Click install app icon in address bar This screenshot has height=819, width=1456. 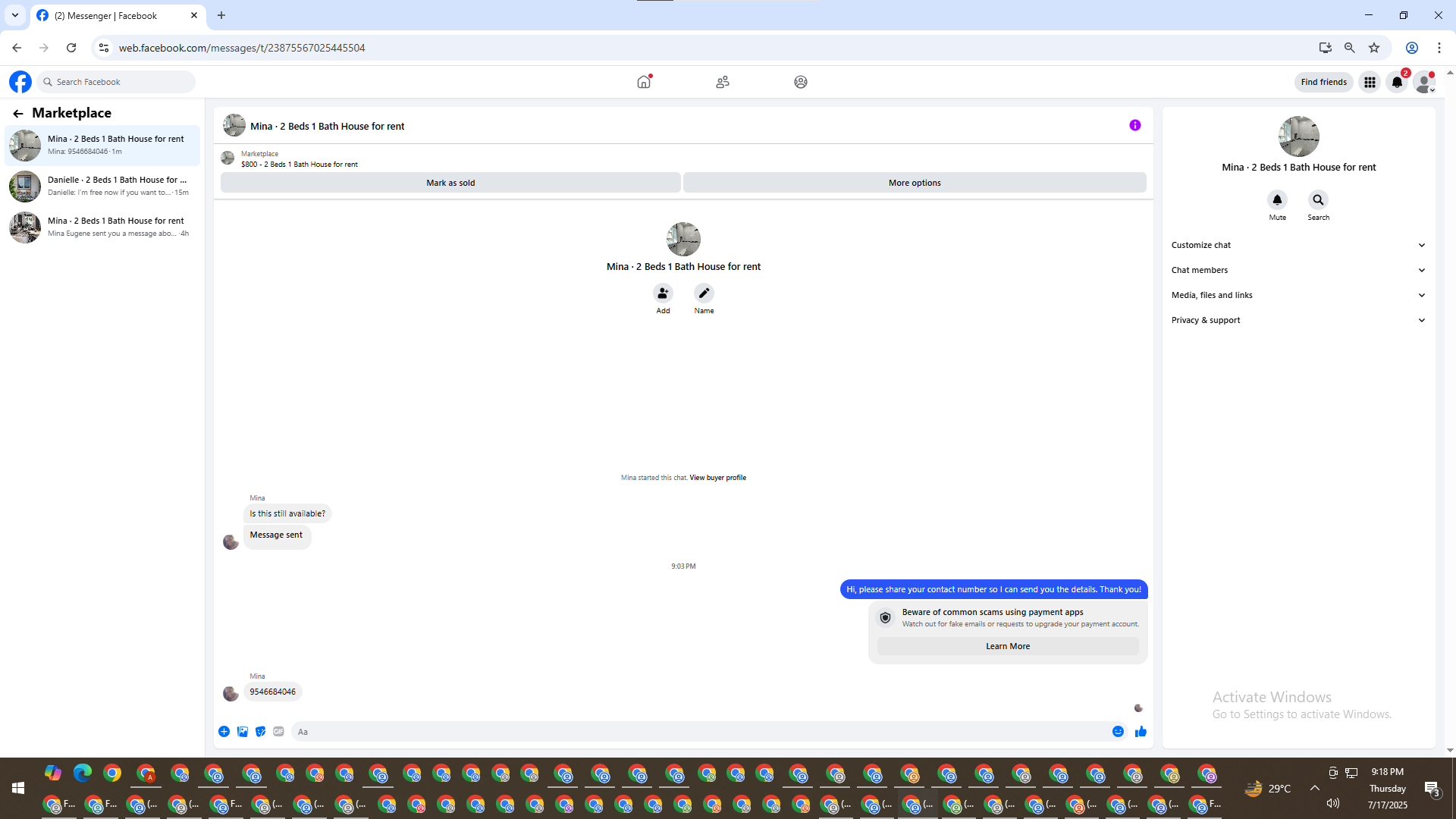[x=1325, y=48]
